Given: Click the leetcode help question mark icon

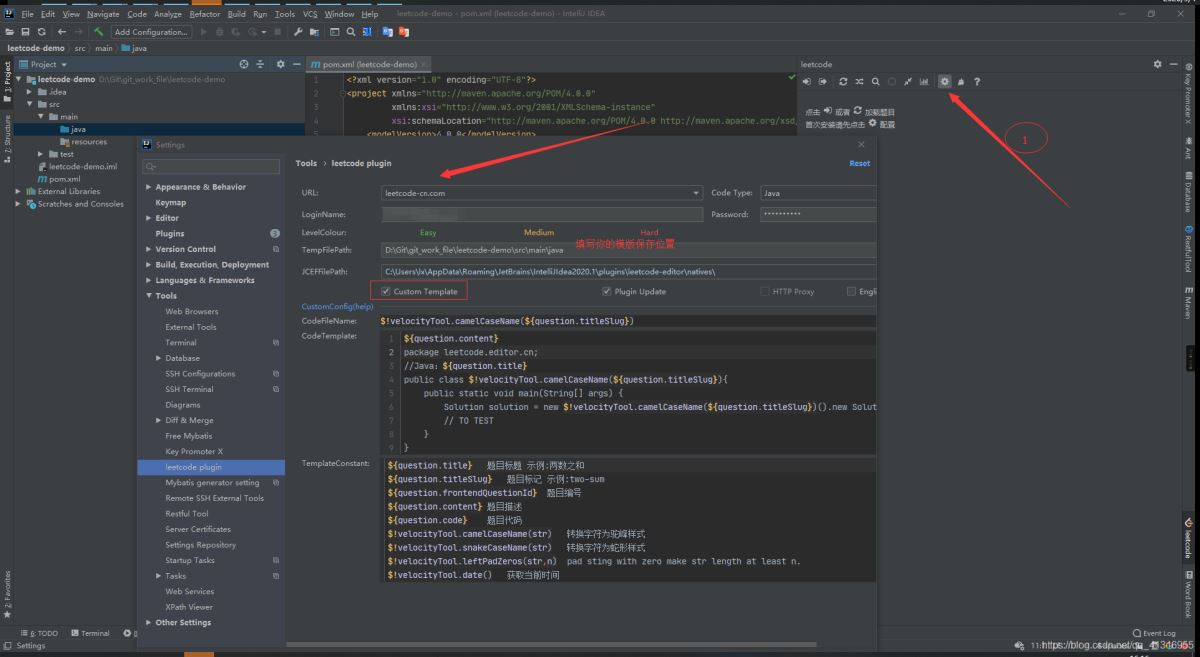Looking at the screenshot, I should [x=977, y=81].
